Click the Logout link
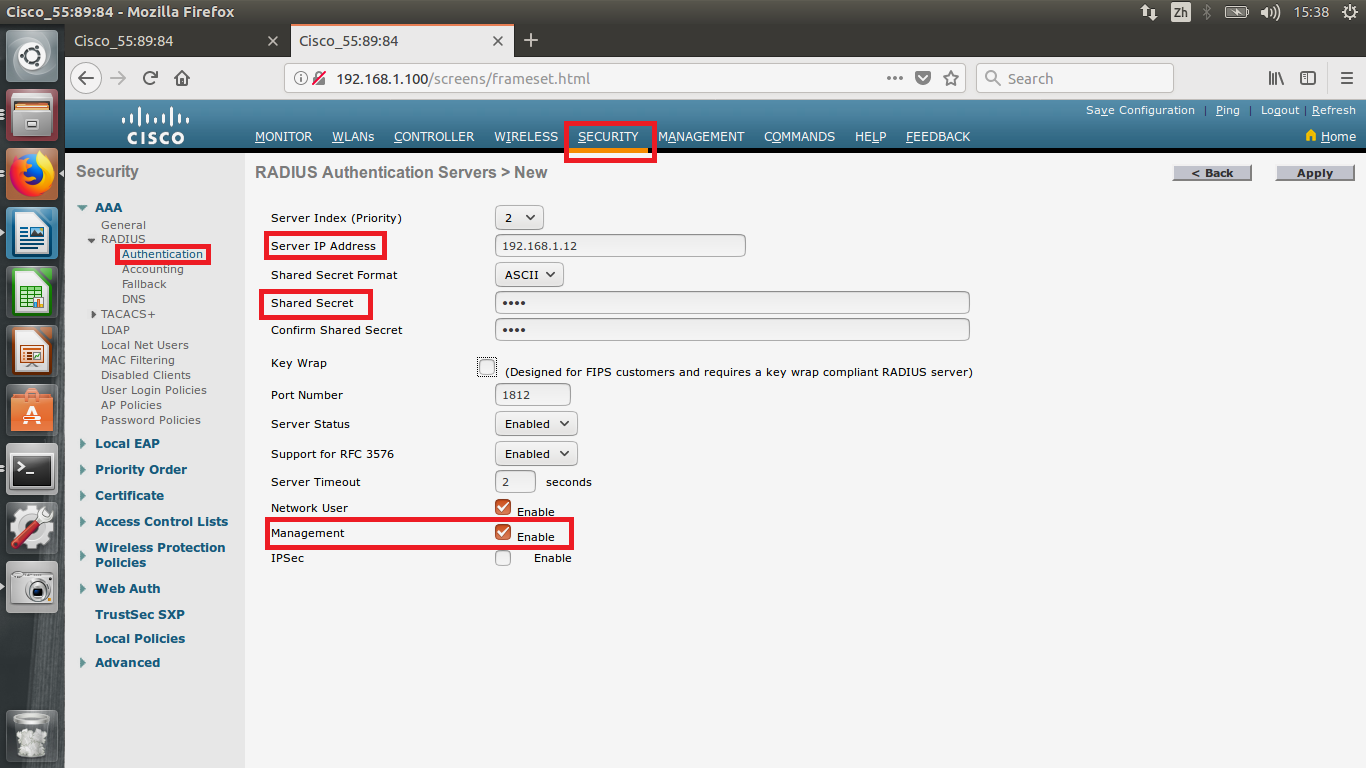This screenshot has width=1366, height=768. click(1280, 110)
